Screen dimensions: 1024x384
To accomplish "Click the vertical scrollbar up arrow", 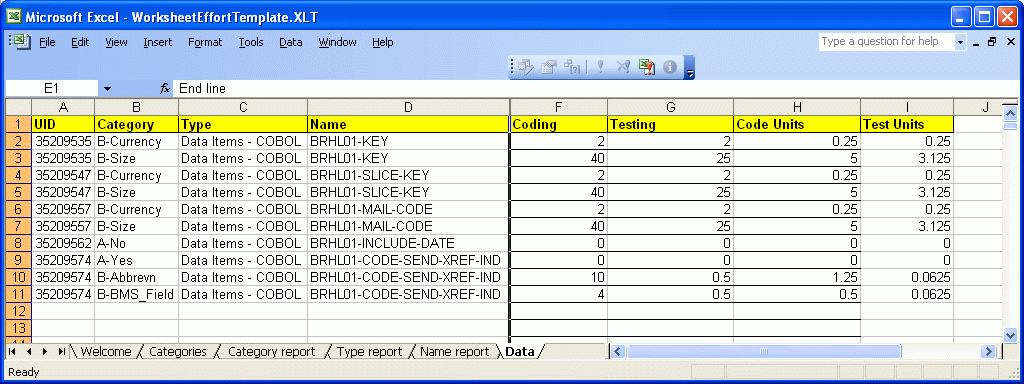I will coord(1010,114).
